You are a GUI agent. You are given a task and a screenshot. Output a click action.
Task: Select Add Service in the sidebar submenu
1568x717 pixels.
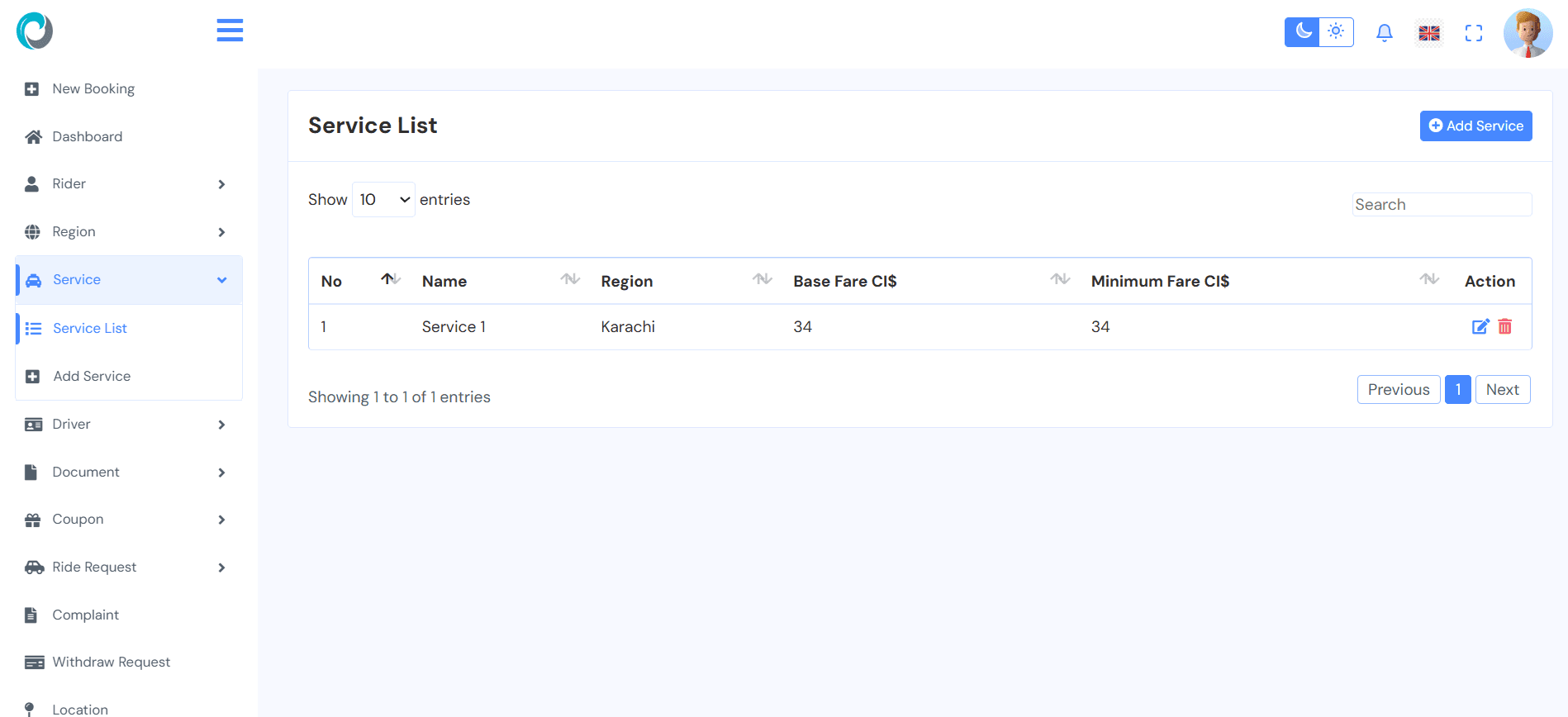point(92,377)
